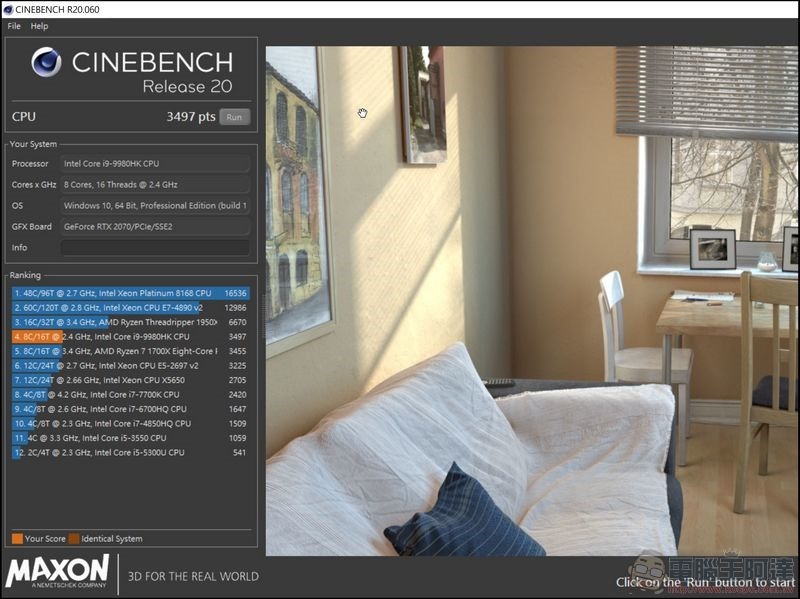Select the Xeon Platinum 8168 ranking entry
This screenshot has width=800, height=599.
(130, 293)
